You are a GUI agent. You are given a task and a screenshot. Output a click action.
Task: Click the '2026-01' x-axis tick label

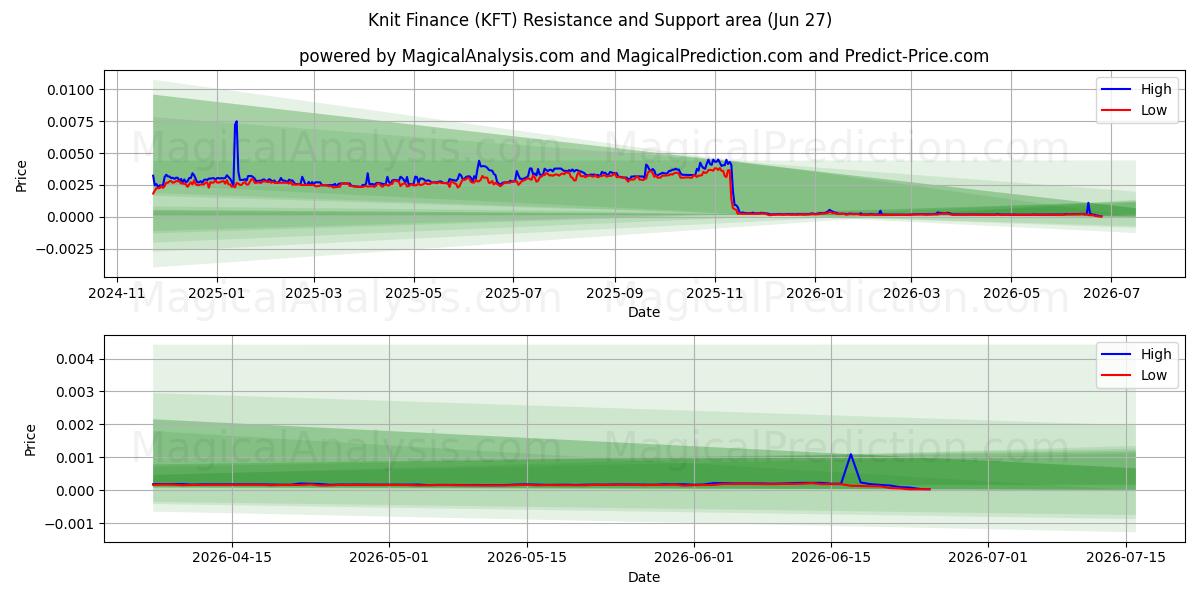(x=814, y=293)
